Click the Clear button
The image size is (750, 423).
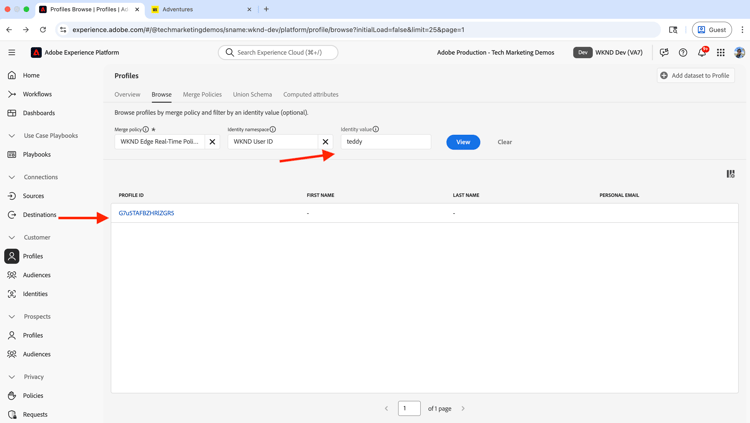click(x=505, y=142)
